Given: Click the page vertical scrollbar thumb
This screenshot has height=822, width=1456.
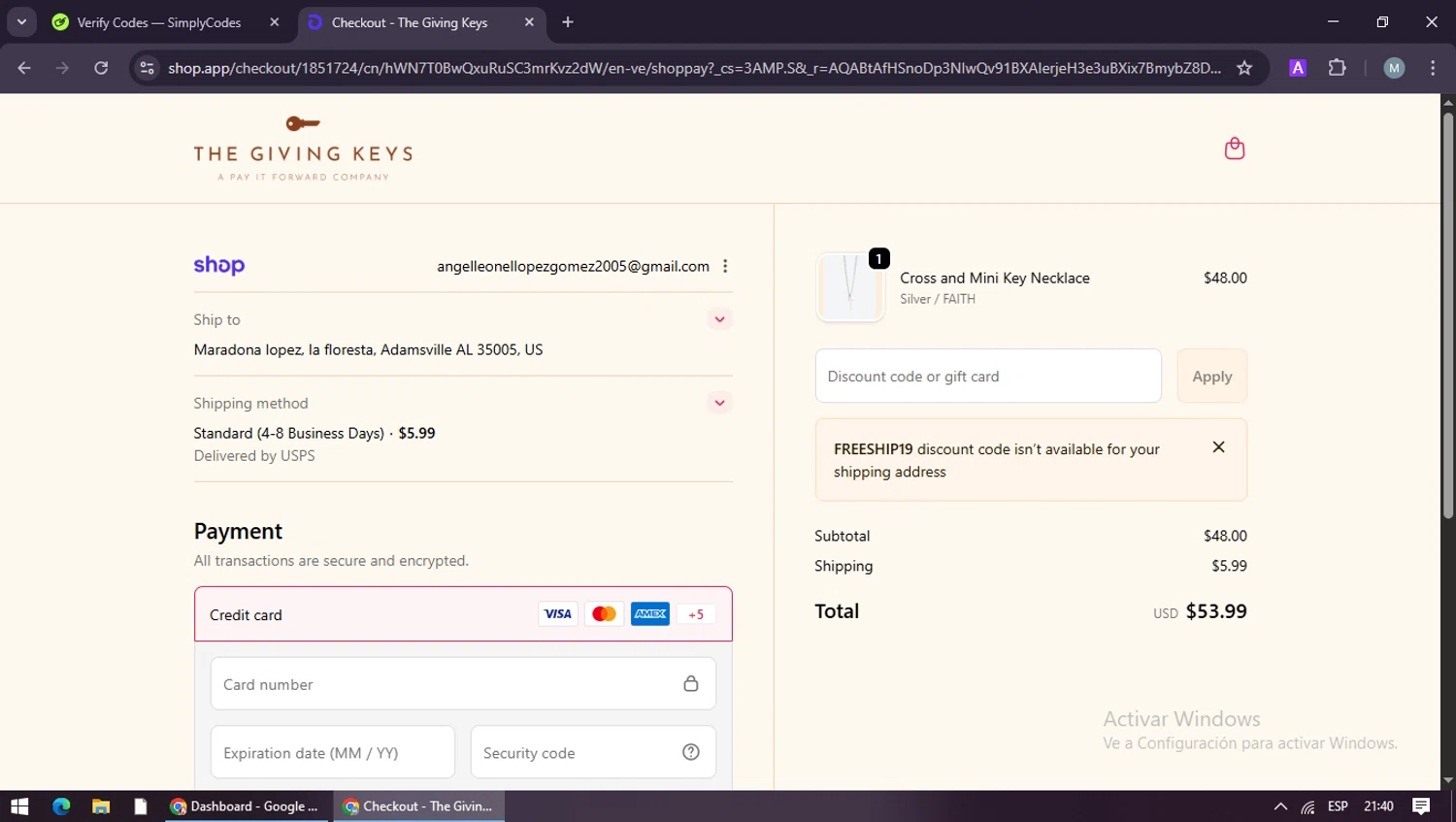Looking at the screenshot, I should point(1447,315).
